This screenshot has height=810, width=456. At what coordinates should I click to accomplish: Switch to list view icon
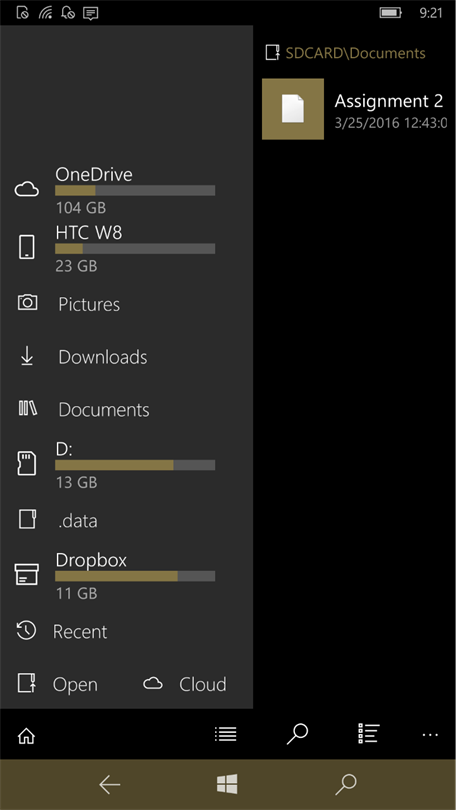226,734
